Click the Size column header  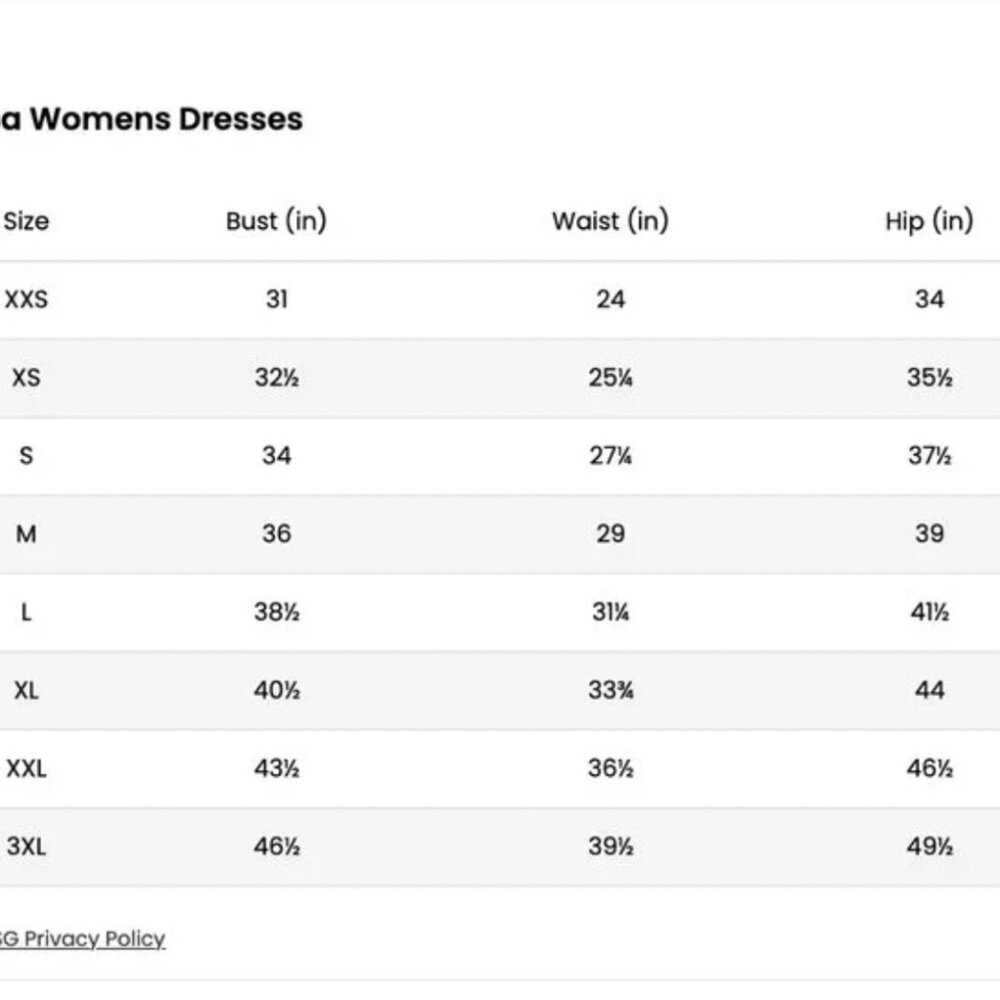coord(26,221)
